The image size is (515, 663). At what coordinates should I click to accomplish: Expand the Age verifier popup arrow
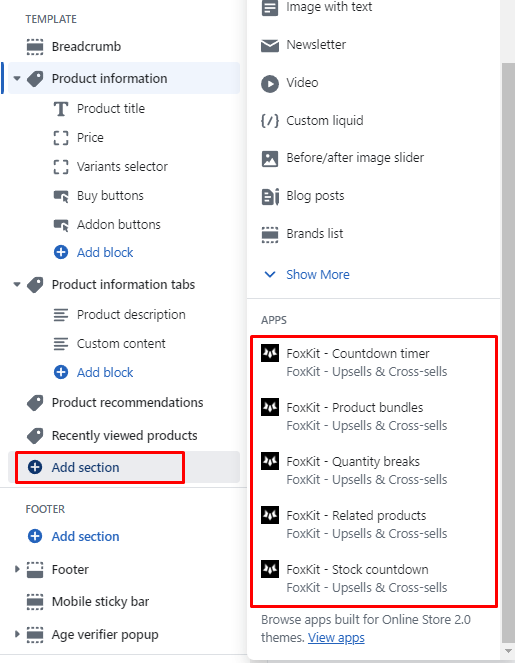[17, 634]
